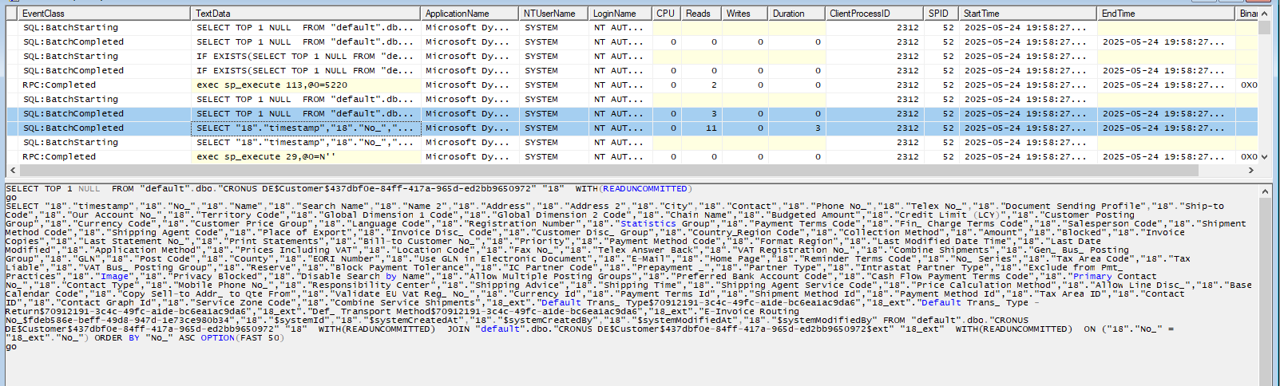Select the EndTime column header
Screen dimensions: 1280x386
[1166, 14]
